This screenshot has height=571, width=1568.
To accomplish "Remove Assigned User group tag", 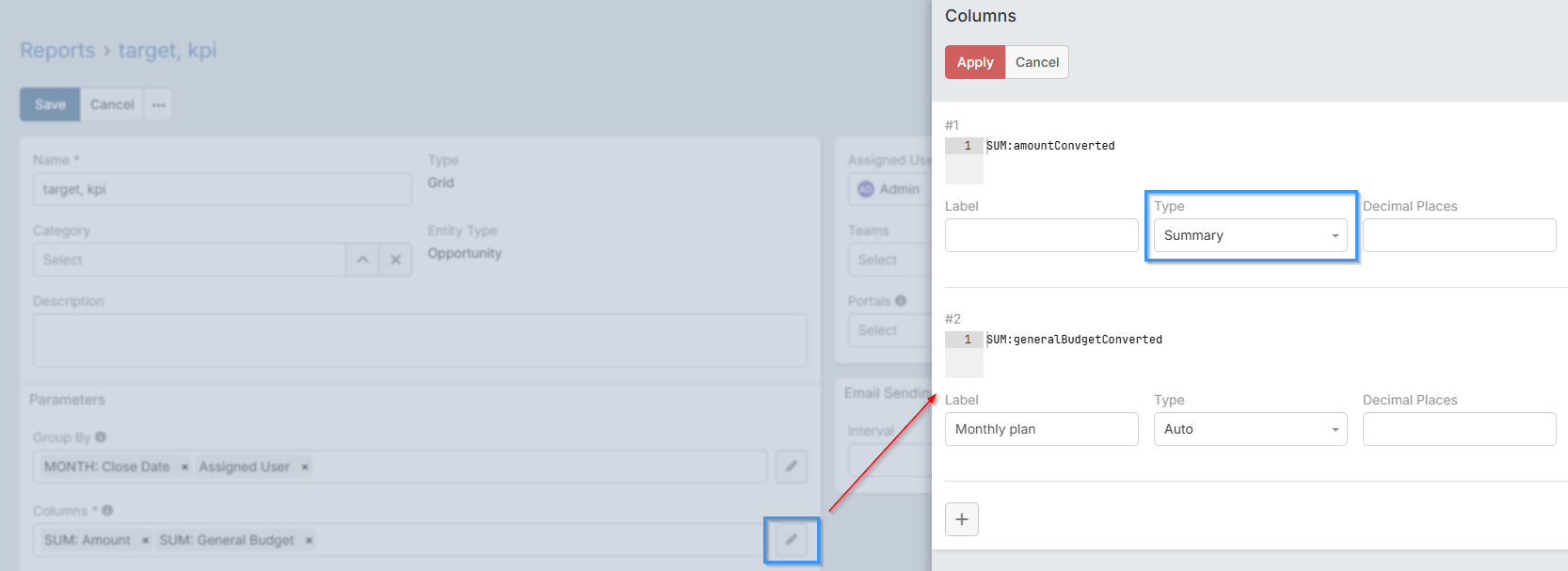I will coord(305,468).
